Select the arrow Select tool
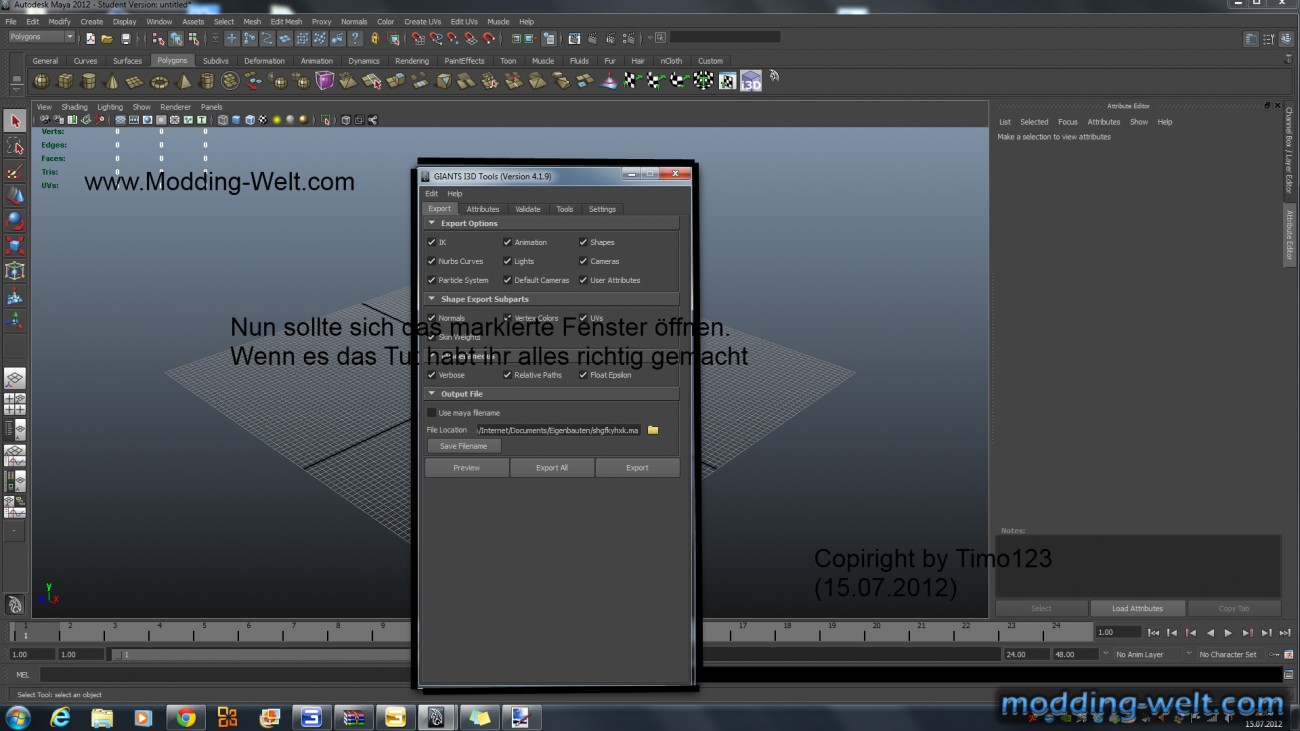Image resolution: width=1300 pixels, height=731 pixels. [14, 121]
